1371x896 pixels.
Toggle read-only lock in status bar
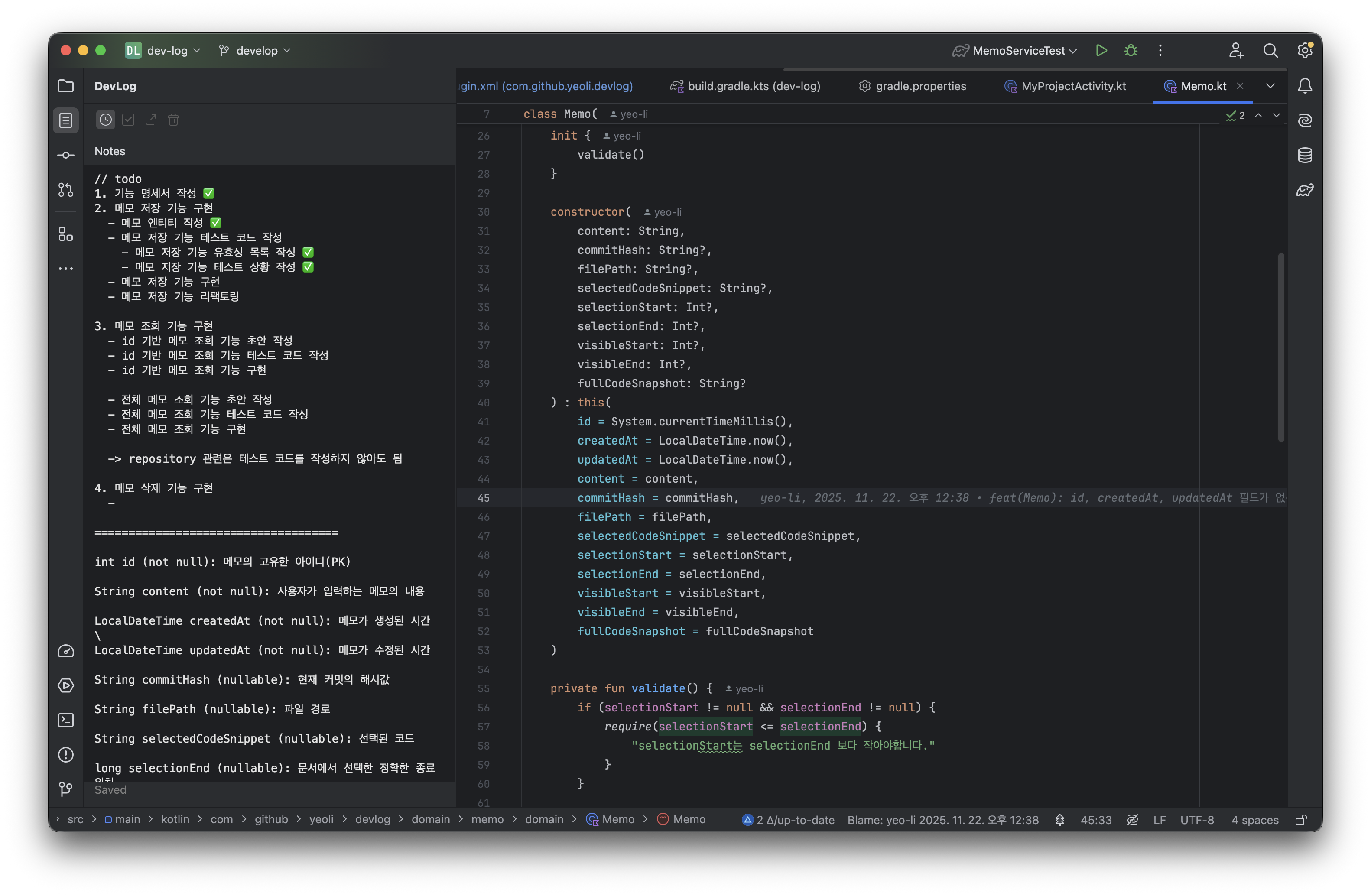(x=1301, y=819)
